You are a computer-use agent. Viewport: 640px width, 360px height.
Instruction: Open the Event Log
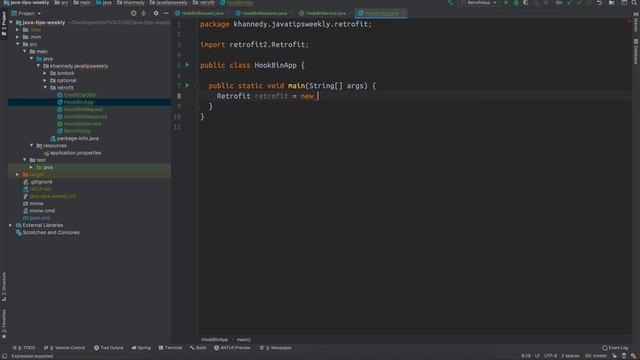[x=615, y=348]
